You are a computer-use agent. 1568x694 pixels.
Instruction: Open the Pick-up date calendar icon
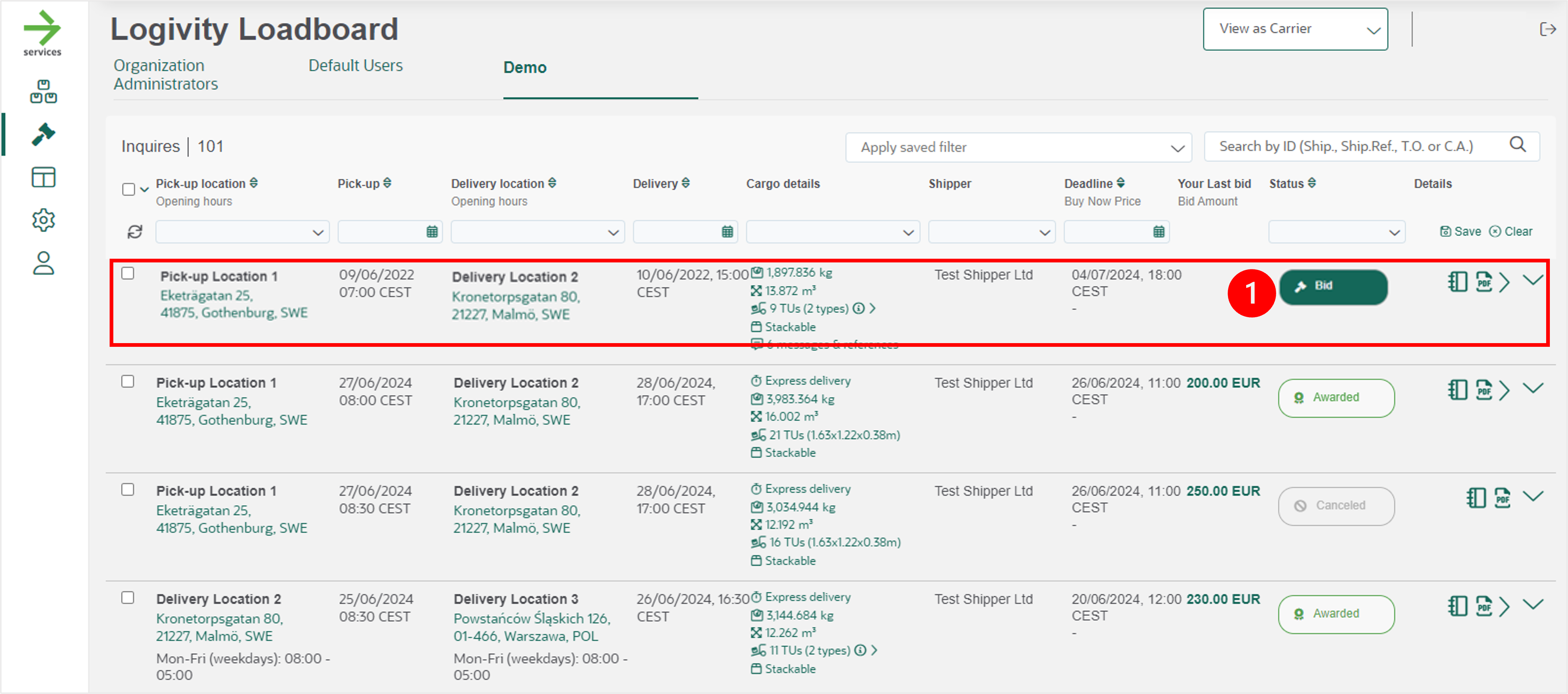(x=431, y=232)
